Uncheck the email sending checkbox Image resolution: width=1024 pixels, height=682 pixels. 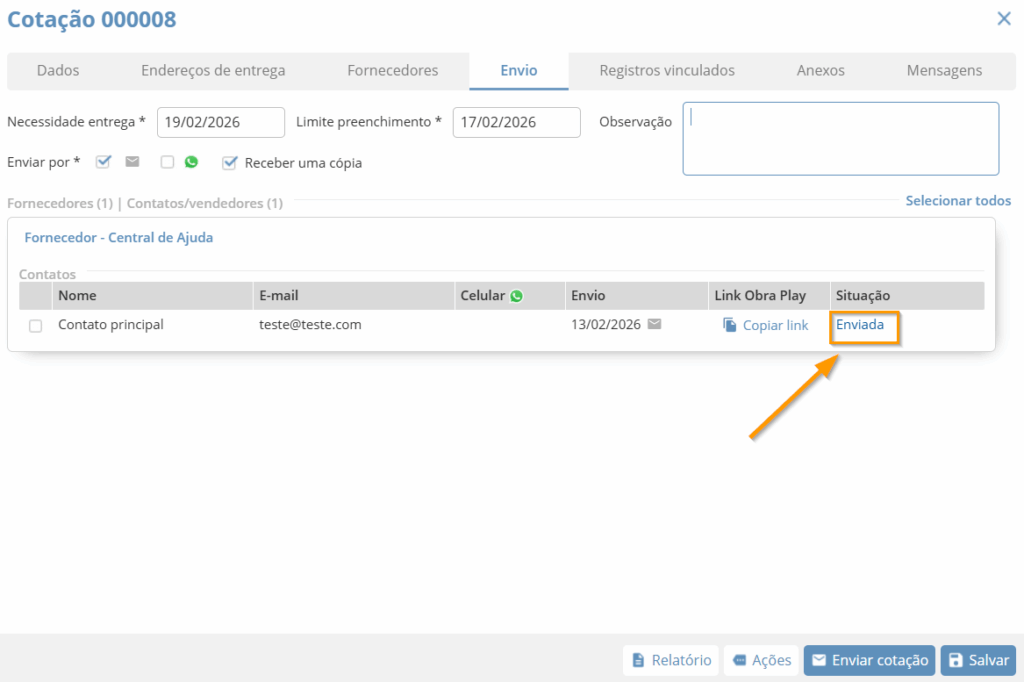[103, 162]
